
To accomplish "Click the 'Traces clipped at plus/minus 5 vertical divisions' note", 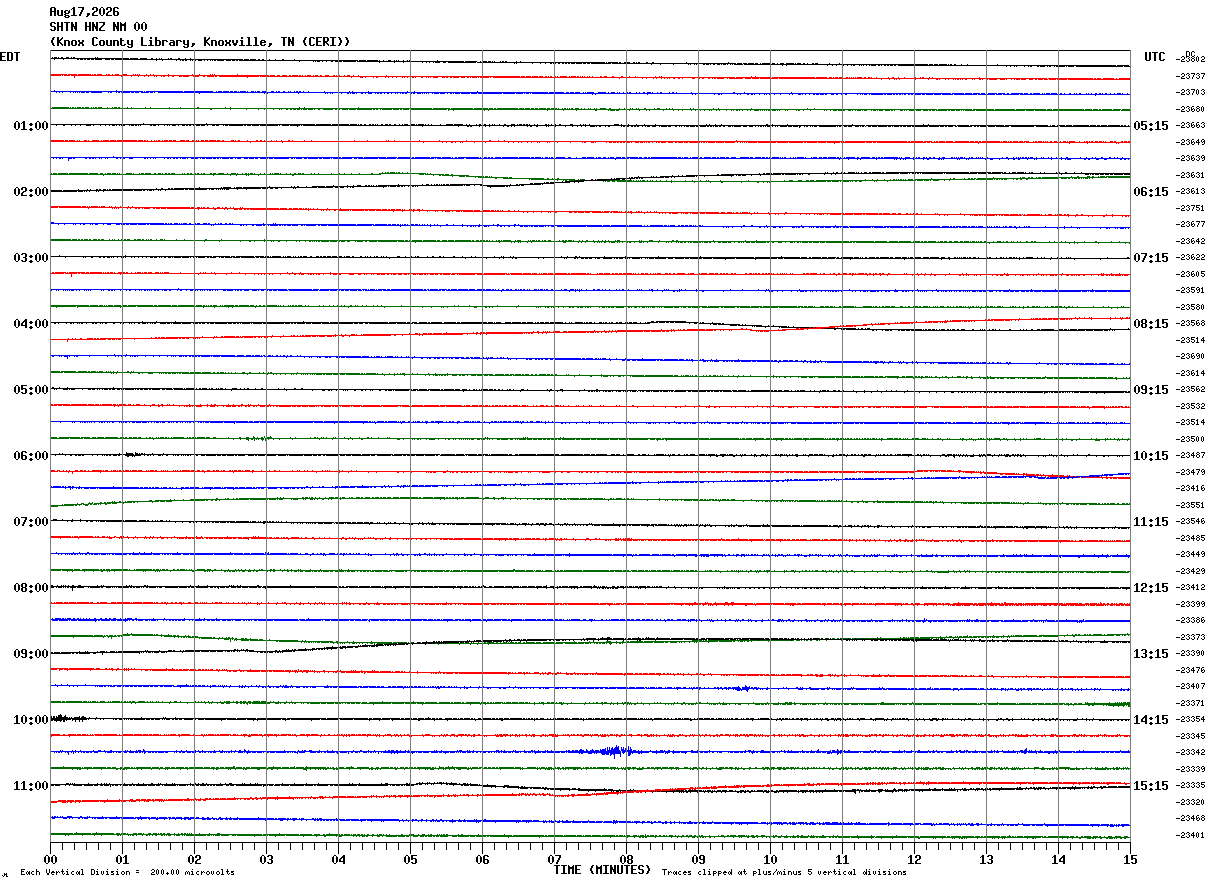I will (784, 873).
